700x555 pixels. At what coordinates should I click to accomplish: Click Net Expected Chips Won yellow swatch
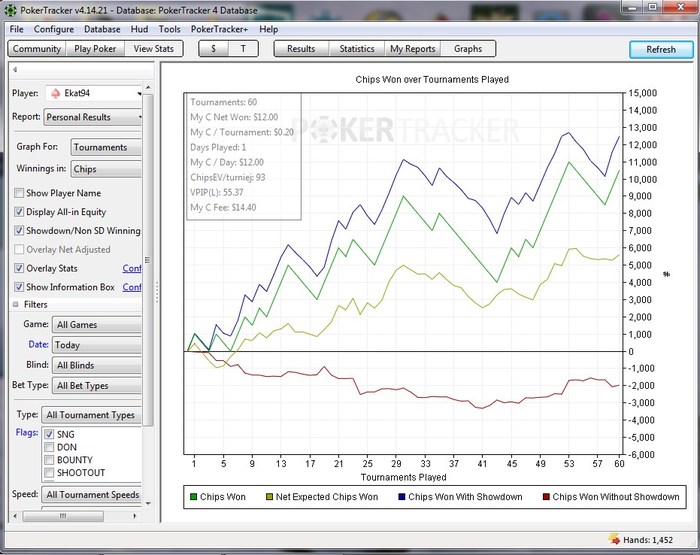[269, 497]
